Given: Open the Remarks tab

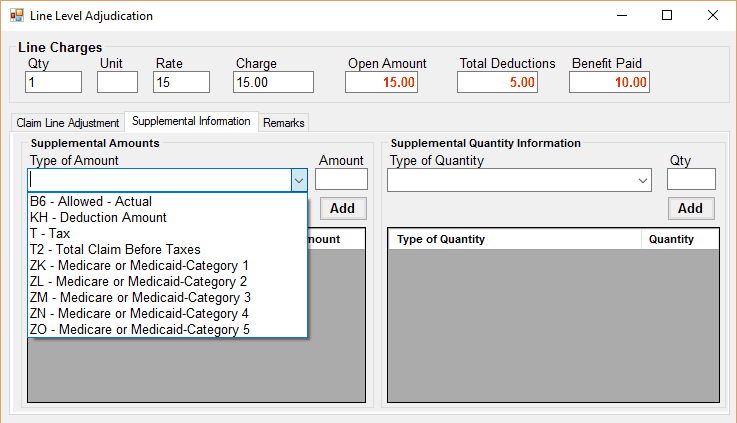Looking at the screenshot, I should pyautogui.click(x=284, y=123).
